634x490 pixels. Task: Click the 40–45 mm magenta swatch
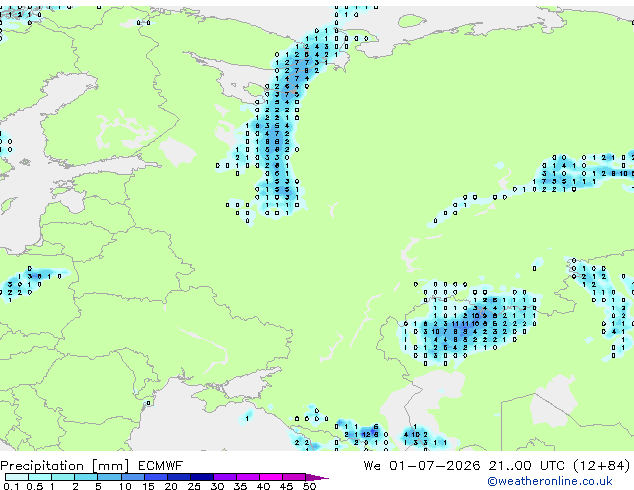(x=271, y=477)
